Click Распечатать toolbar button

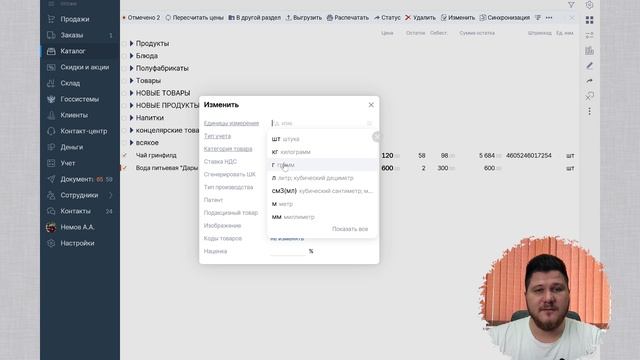[x=348, y=18]
